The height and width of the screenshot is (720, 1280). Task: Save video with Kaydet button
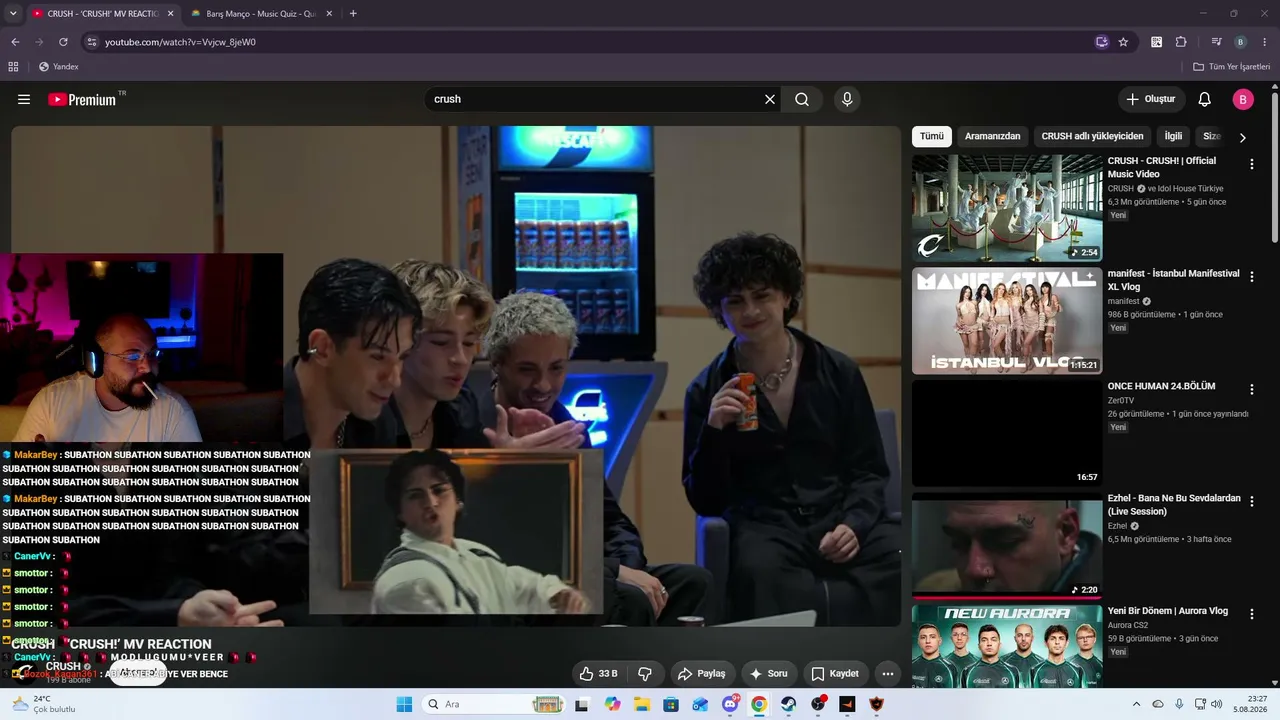(835, 674)
